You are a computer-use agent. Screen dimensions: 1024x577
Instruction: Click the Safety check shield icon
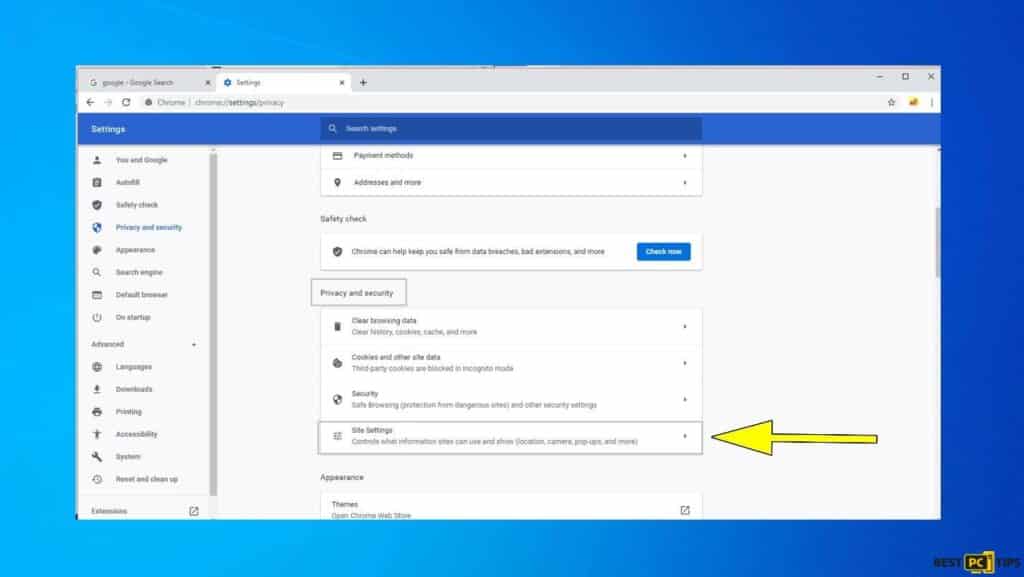97,205
